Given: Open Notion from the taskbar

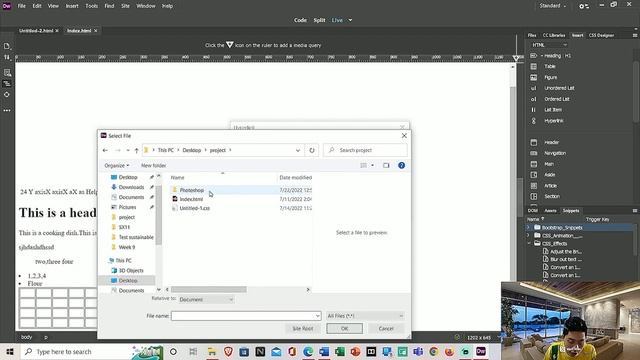Looking at the screenshot, I should [x=260, y=351].
